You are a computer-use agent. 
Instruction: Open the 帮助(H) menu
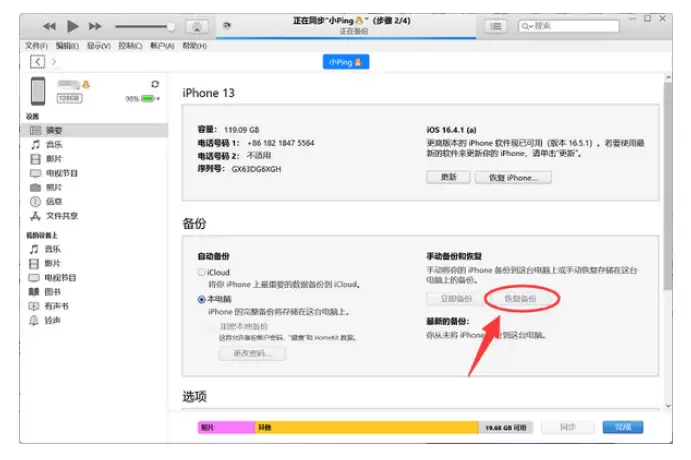194,46
